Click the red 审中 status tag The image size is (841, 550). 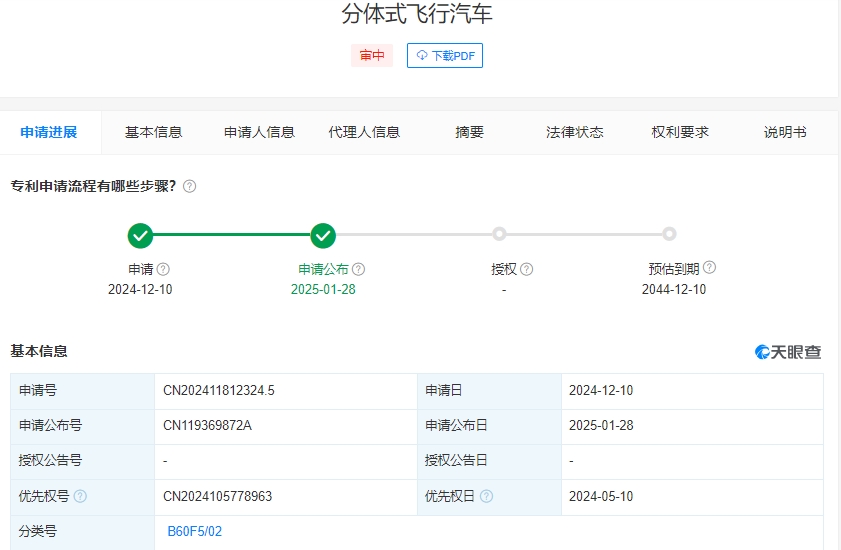tap(372, 56)
